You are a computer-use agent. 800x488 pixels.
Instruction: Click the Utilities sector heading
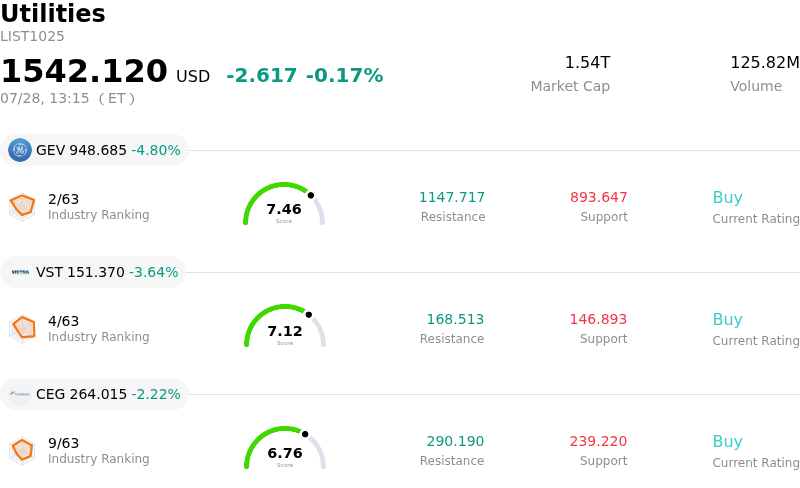tap(53, 13)
